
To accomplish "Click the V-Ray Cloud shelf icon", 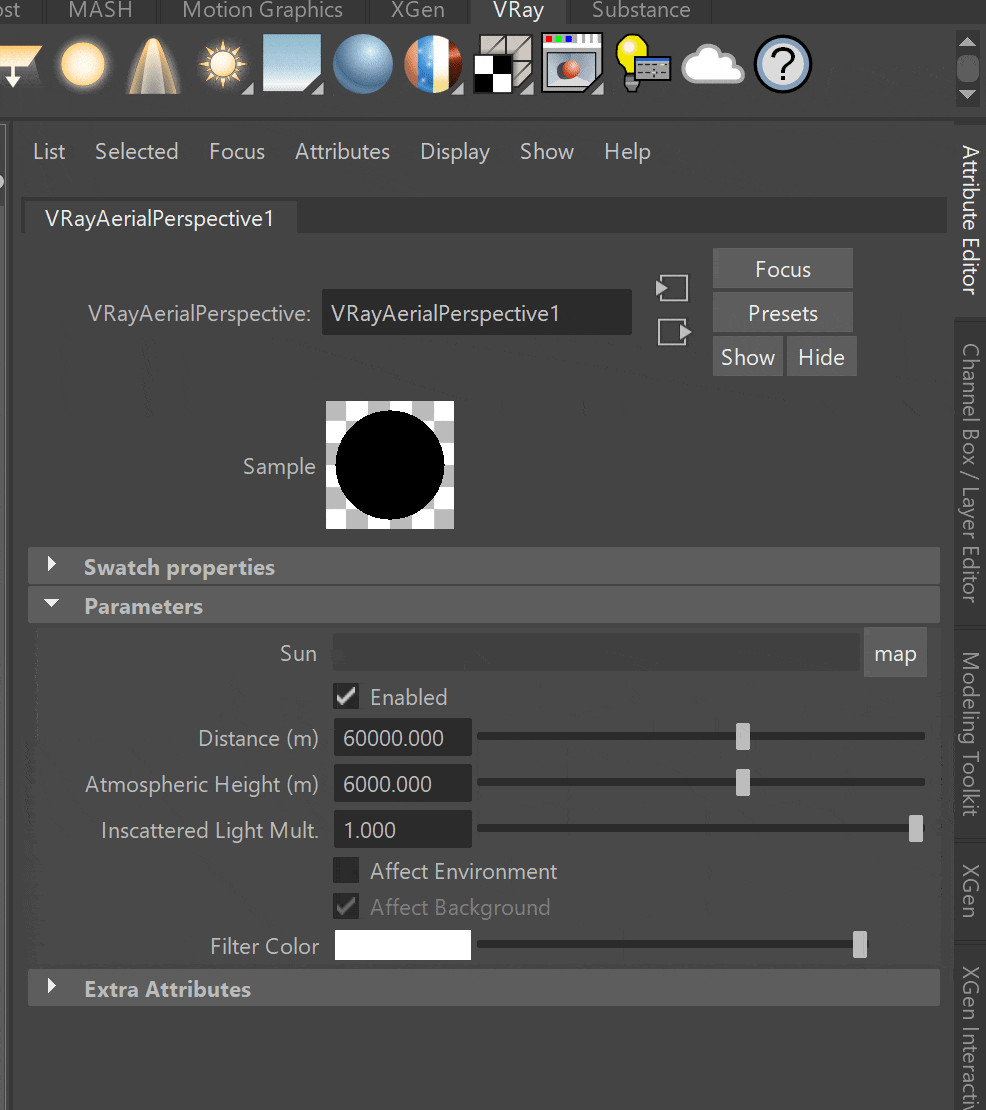I will (713, 65).
